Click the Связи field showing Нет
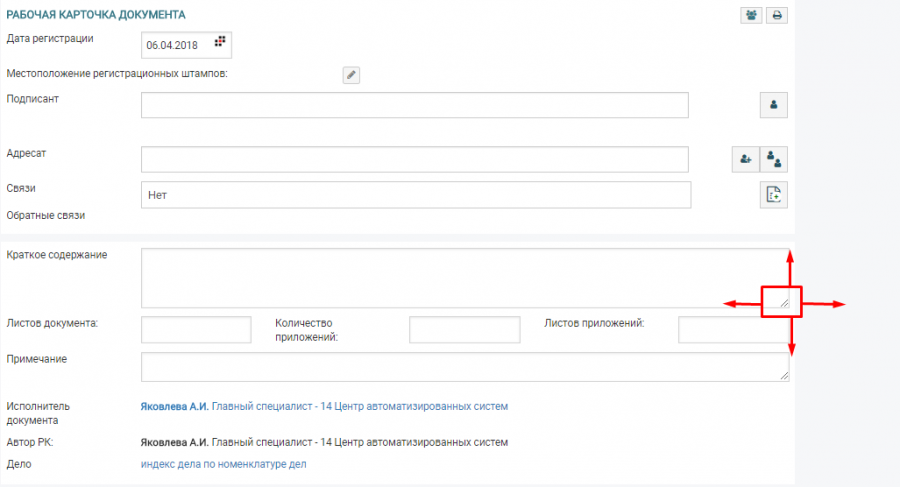Screen dimensions: 900x487 tap(414, 195)
